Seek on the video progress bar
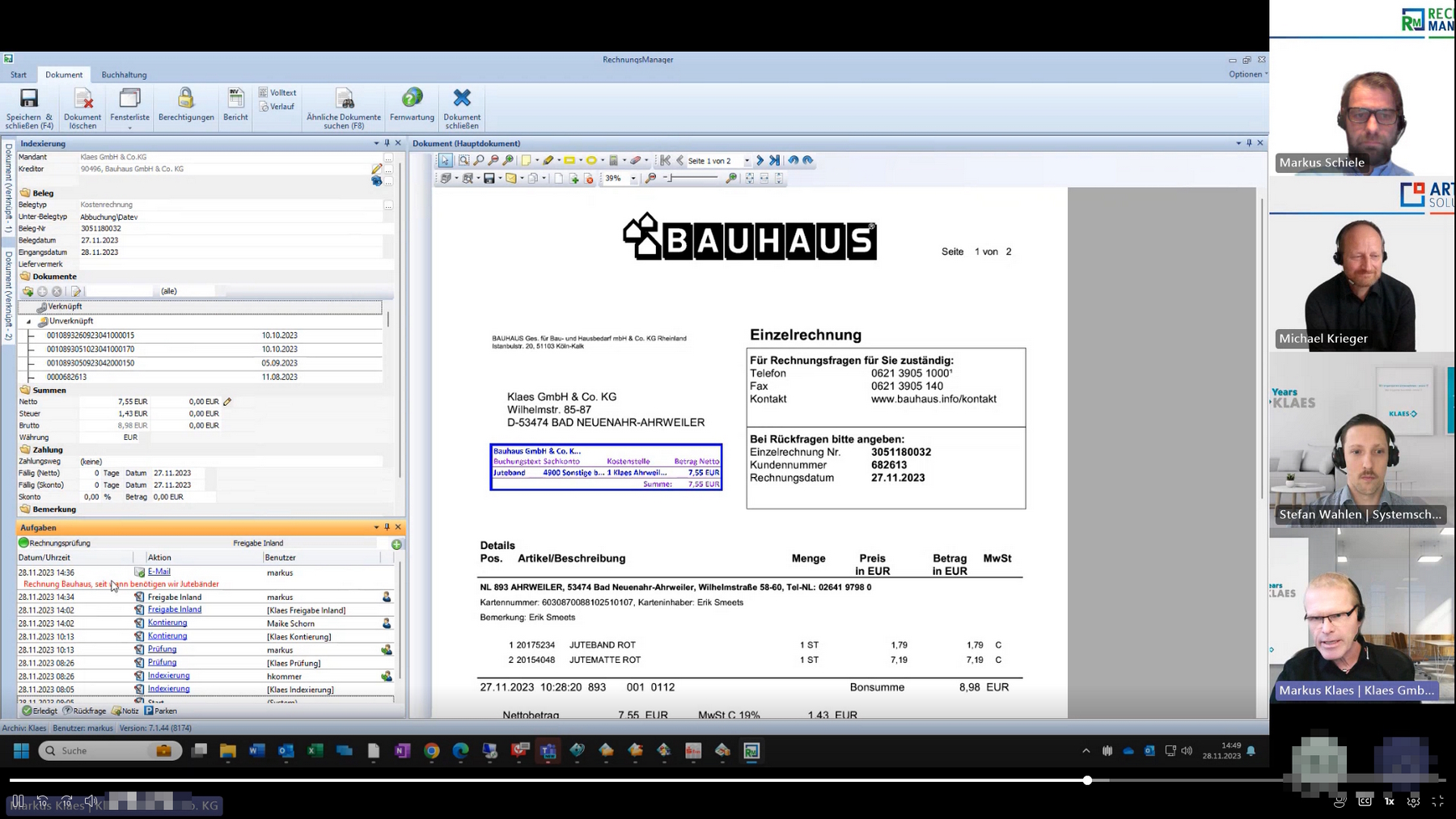Image resolution: width=1456 pixels, height=819 pixels. pyautogui.click(x=726, y=780)
